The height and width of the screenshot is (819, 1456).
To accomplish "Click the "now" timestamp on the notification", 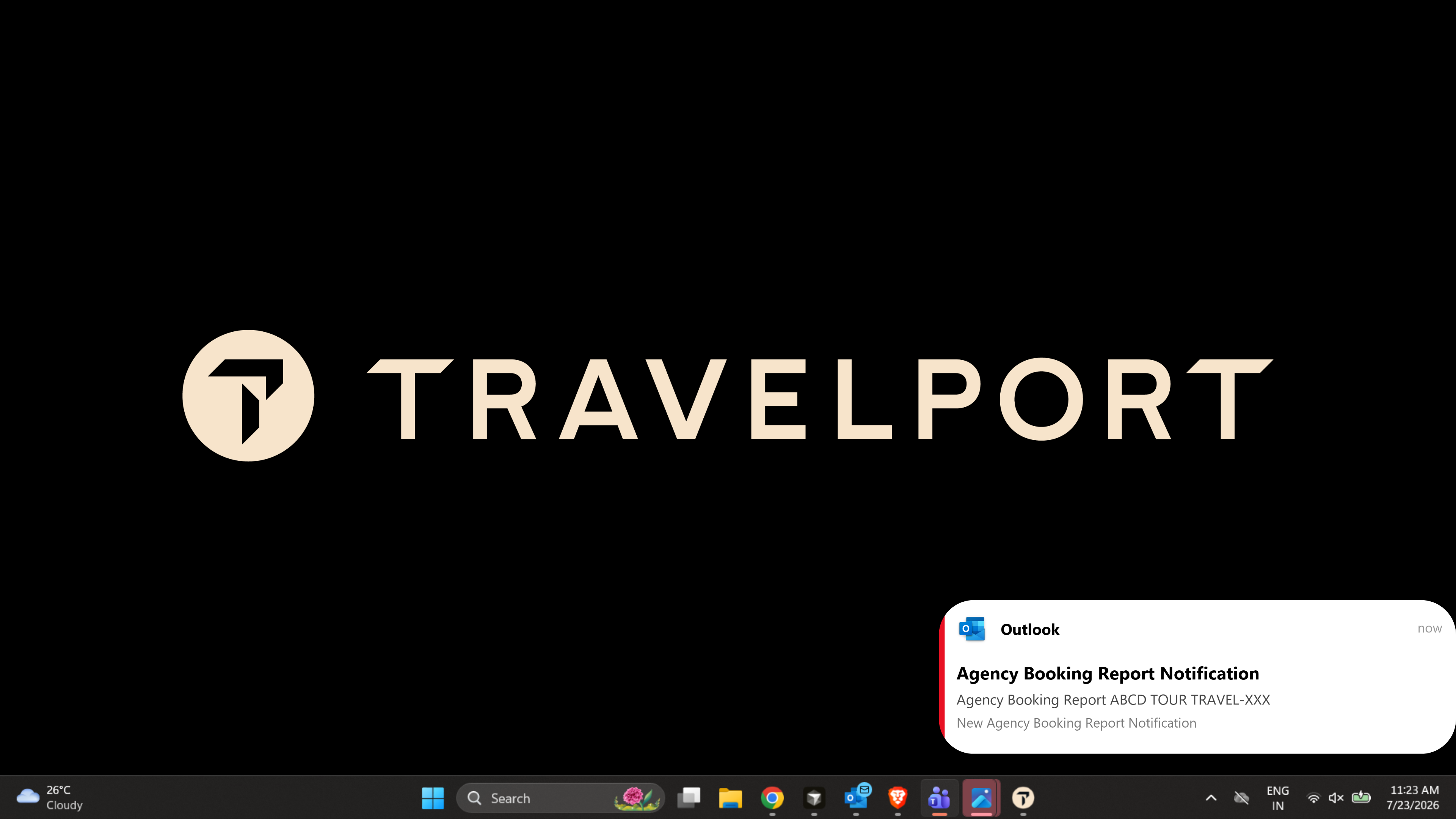I will point(1429,629).
